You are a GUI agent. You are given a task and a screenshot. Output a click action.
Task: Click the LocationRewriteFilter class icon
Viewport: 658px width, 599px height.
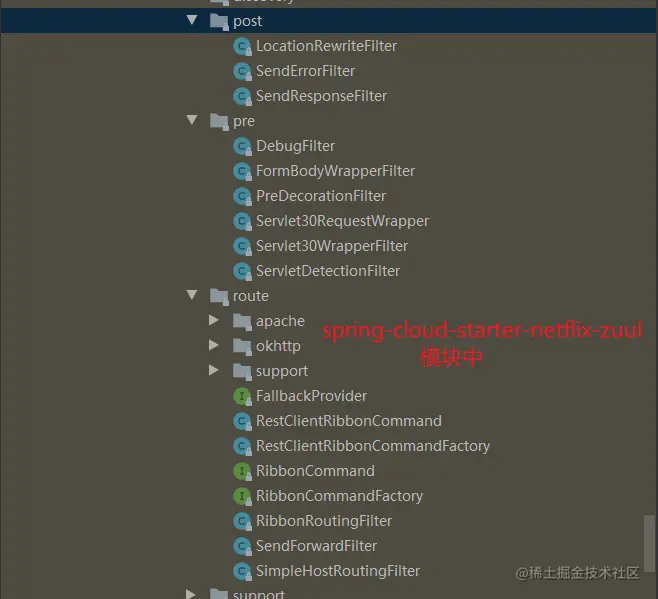click(243, 46)
